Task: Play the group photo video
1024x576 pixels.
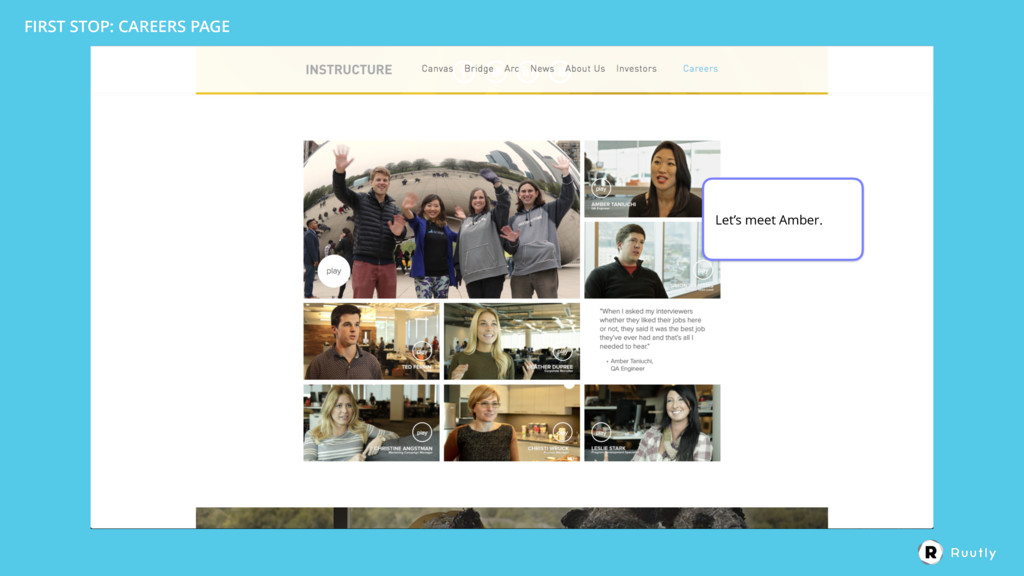Action: pos(334,271)
